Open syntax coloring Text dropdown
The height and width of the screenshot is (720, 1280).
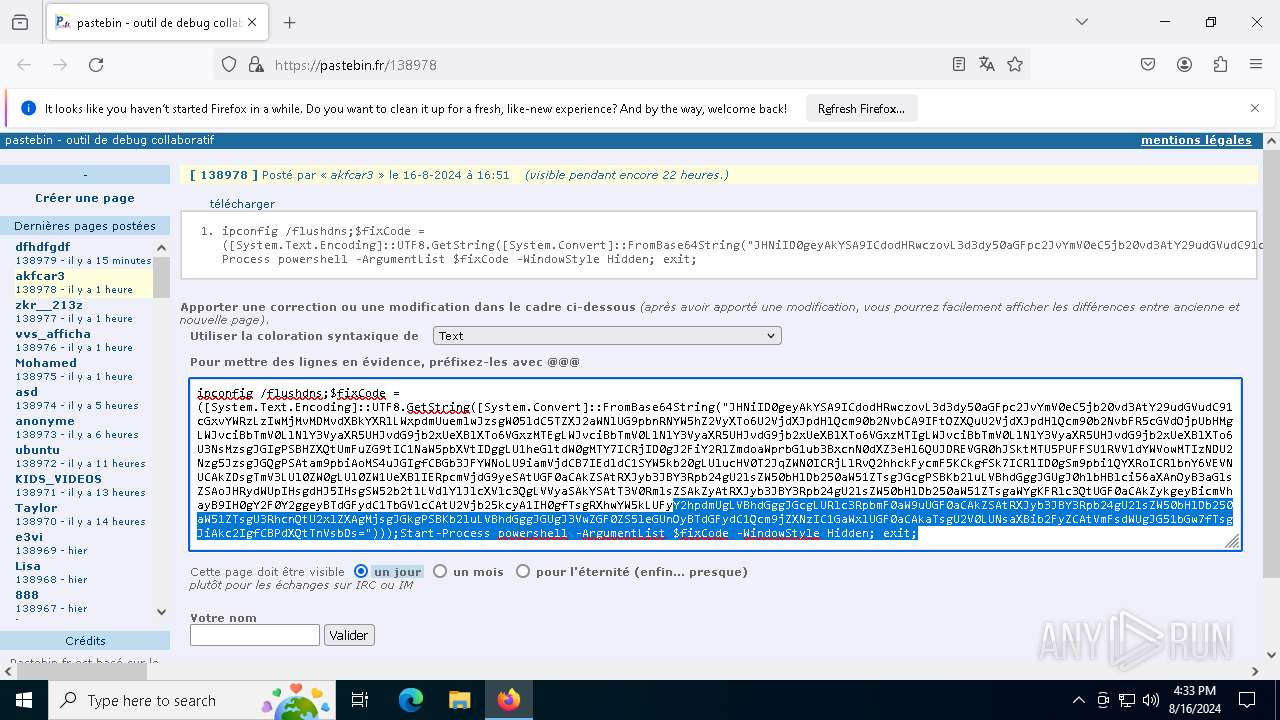607,336
